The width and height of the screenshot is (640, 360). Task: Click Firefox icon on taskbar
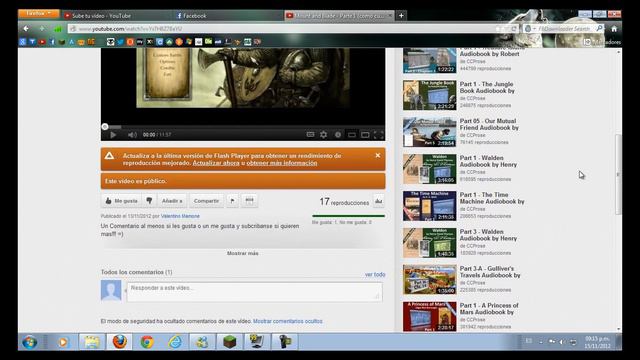119,342
